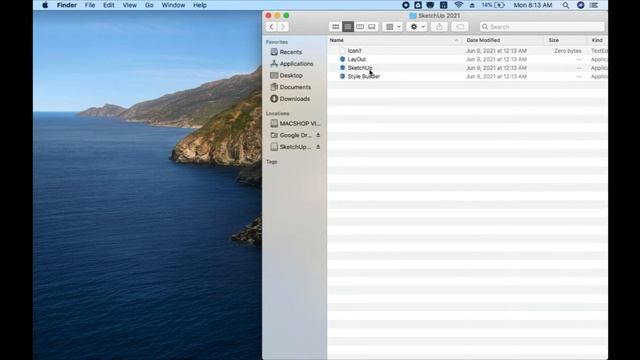Viewport: 640px width, 360px height.
Task: Eject the SketchUp... disk image
Action: click(318, 147)
